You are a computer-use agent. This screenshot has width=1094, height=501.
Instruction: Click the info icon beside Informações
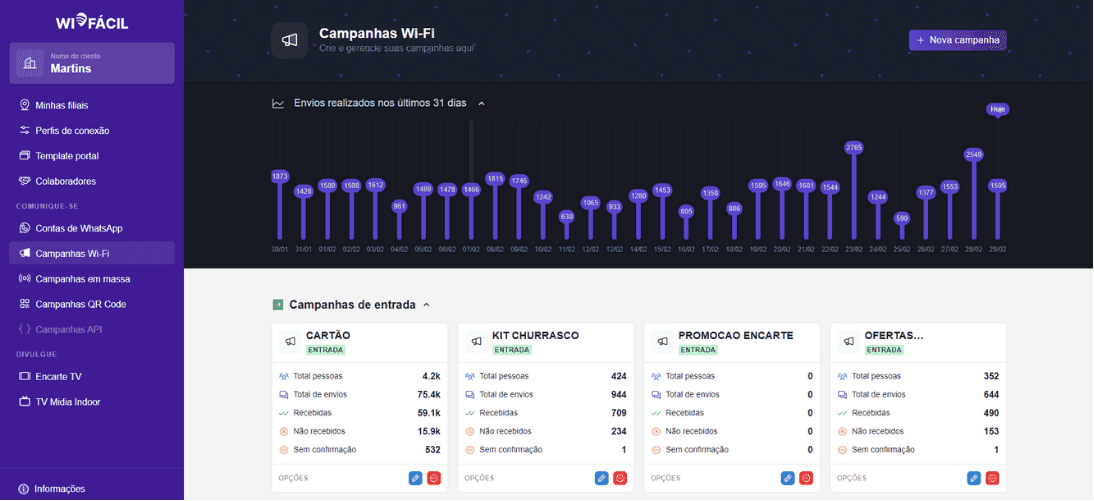tap(24, 488)
